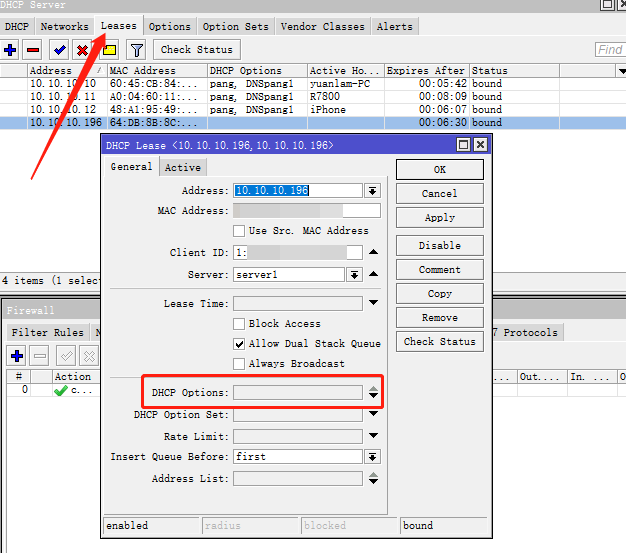Expand Rate Limit field arrow
626x553 pixels.
(373, 436)
